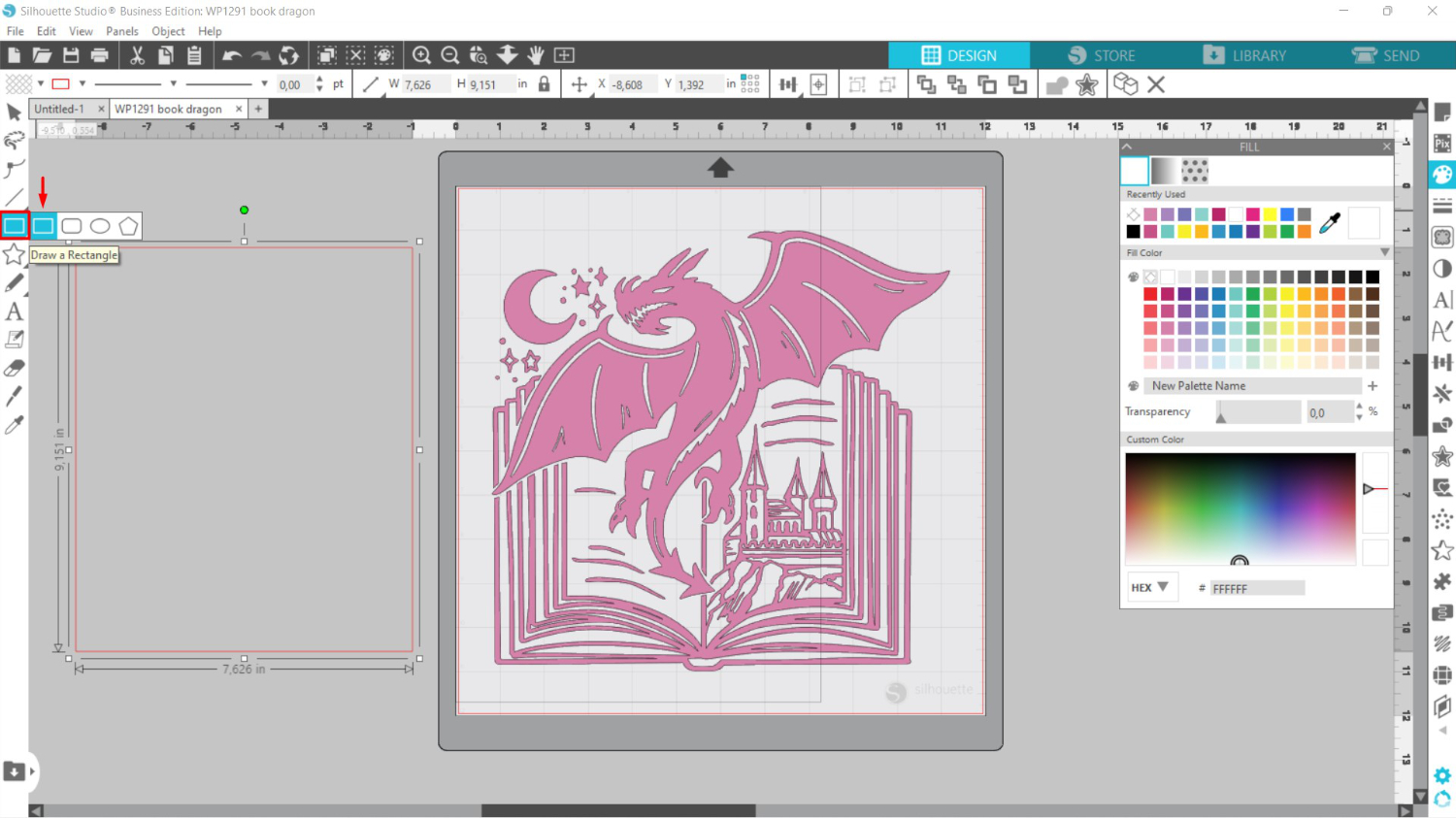The width and height of the screenshot is (1456, 818).
Task: Open the Object menu
Action: 168,31
